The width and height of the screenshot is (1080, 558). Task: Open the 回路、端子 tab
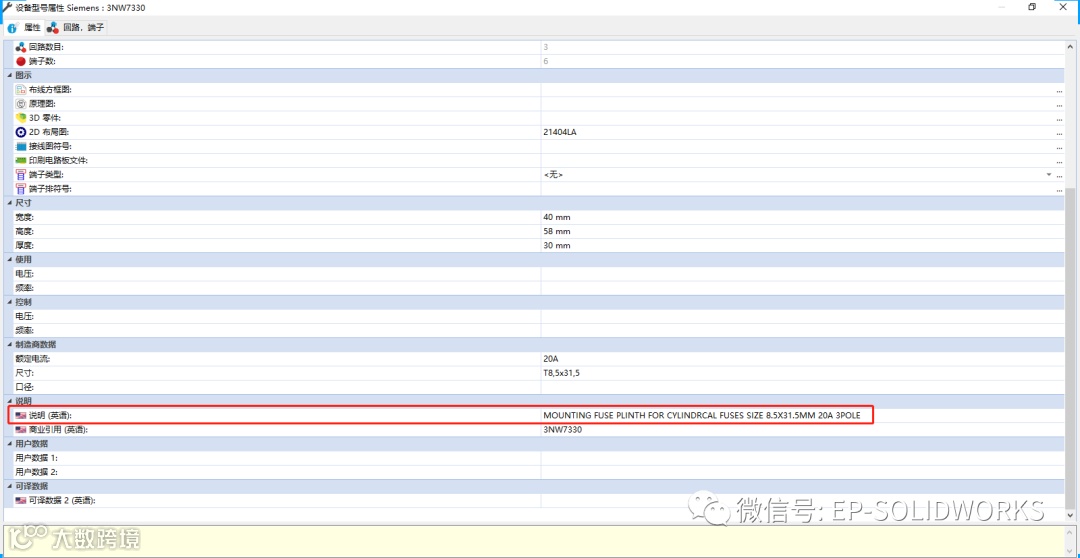click(76, 28)
